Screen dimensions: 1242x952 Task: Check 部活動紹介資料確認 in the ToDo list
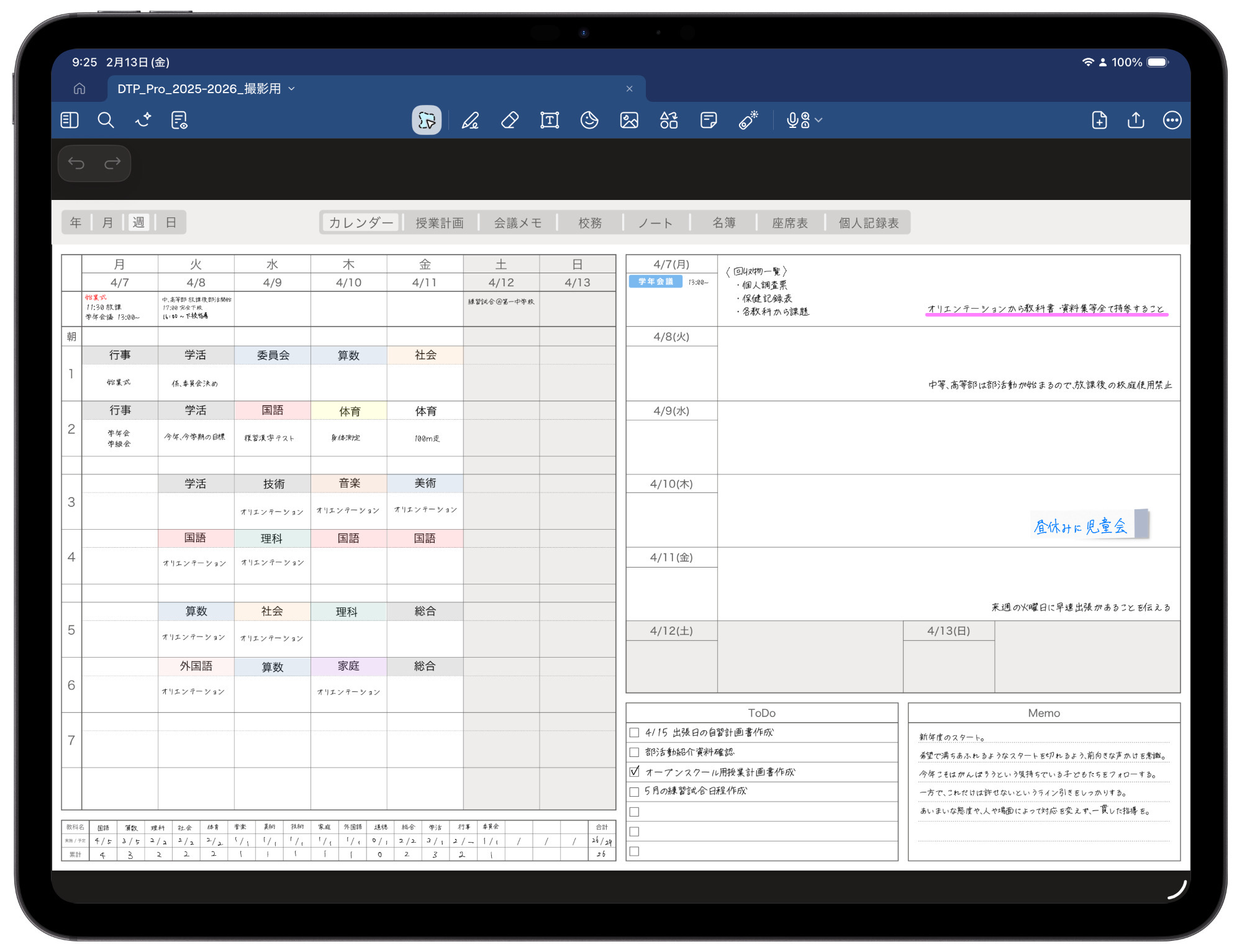pos(634,752)
